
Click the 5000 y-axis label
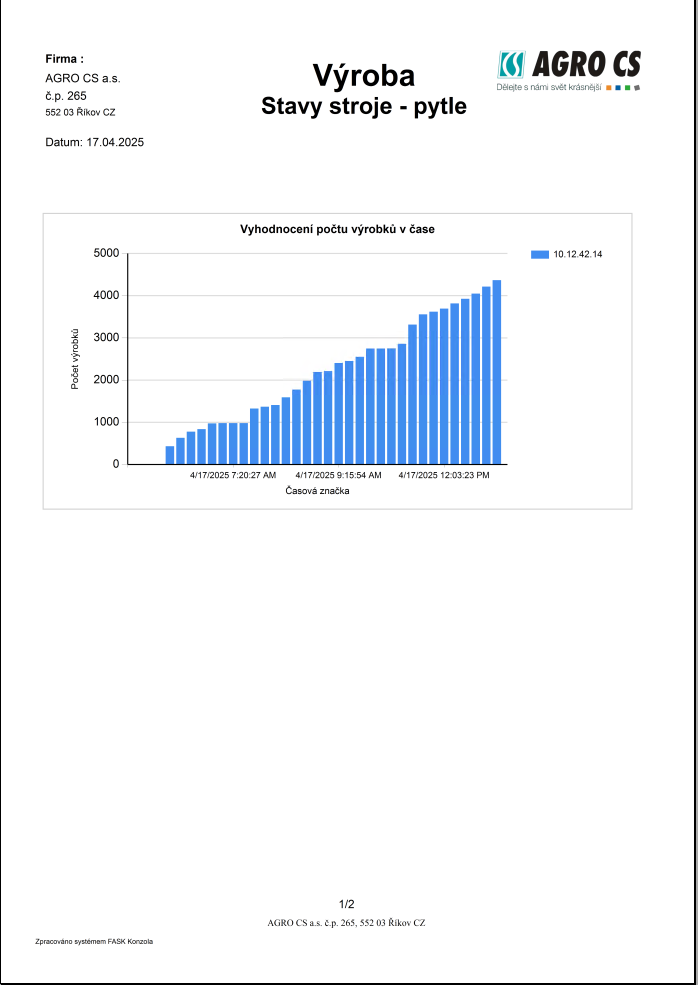pyautogui.click(x=106, y=253)
